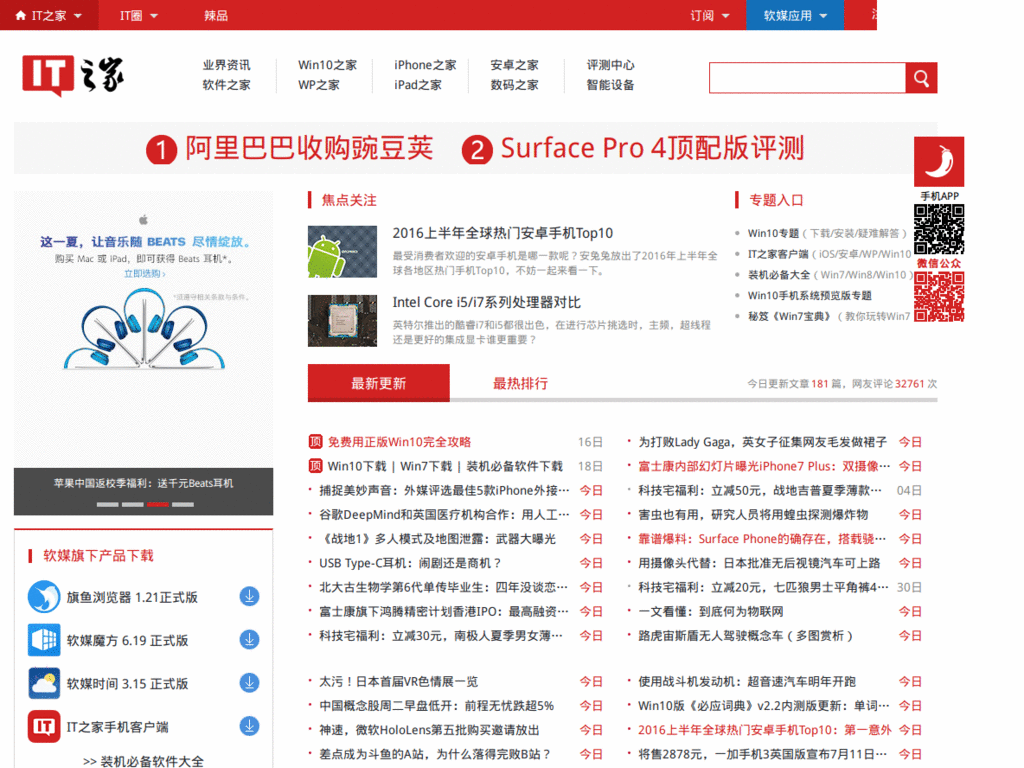Open 智能设备 navigation link

(x=611, y=85)
